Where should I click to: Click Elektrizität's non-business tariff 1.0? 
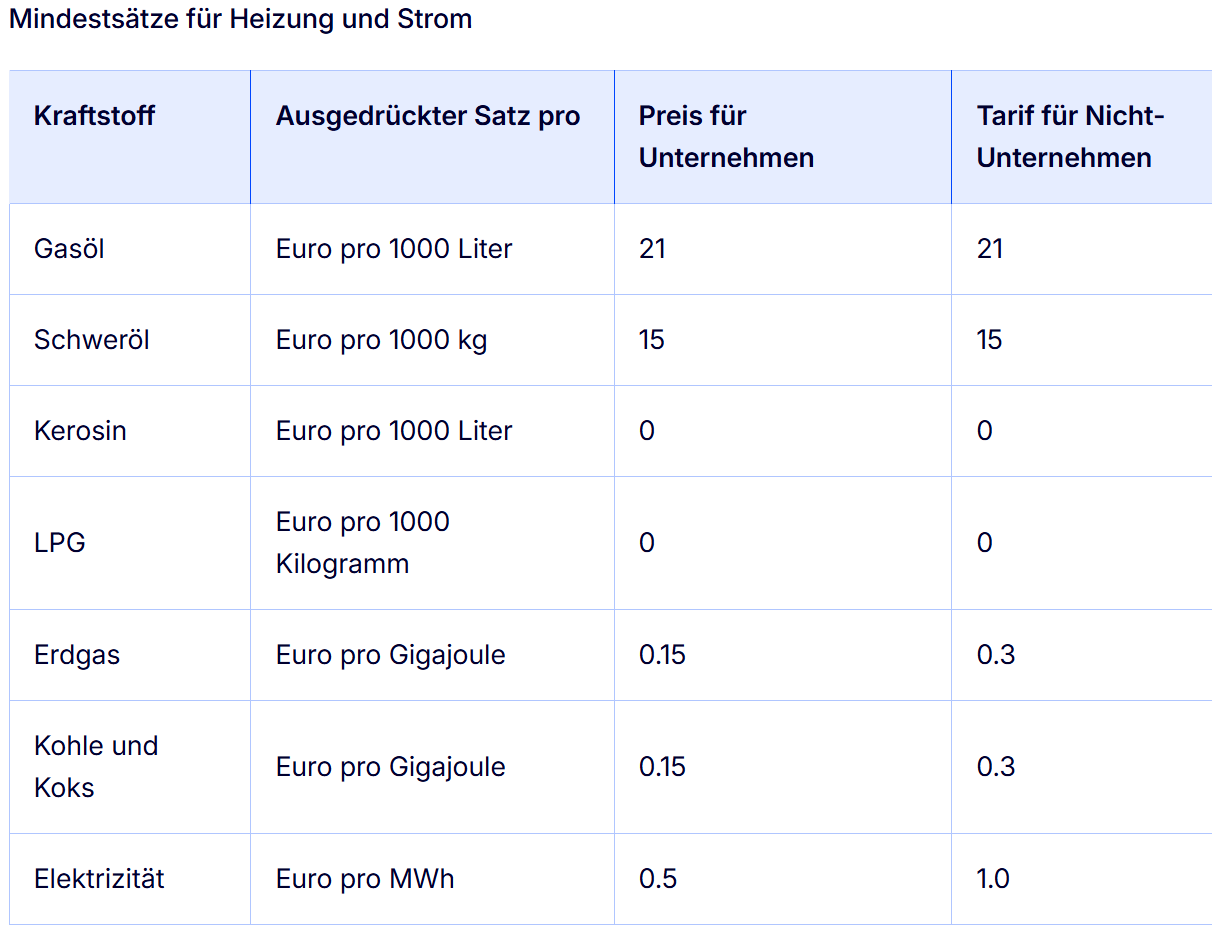(994, 879)
